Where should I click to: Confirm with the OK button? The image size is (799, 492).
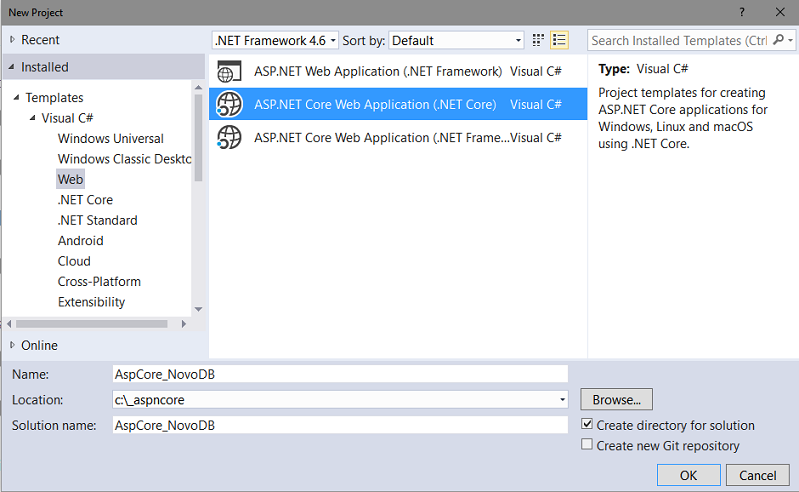point(688,475)
